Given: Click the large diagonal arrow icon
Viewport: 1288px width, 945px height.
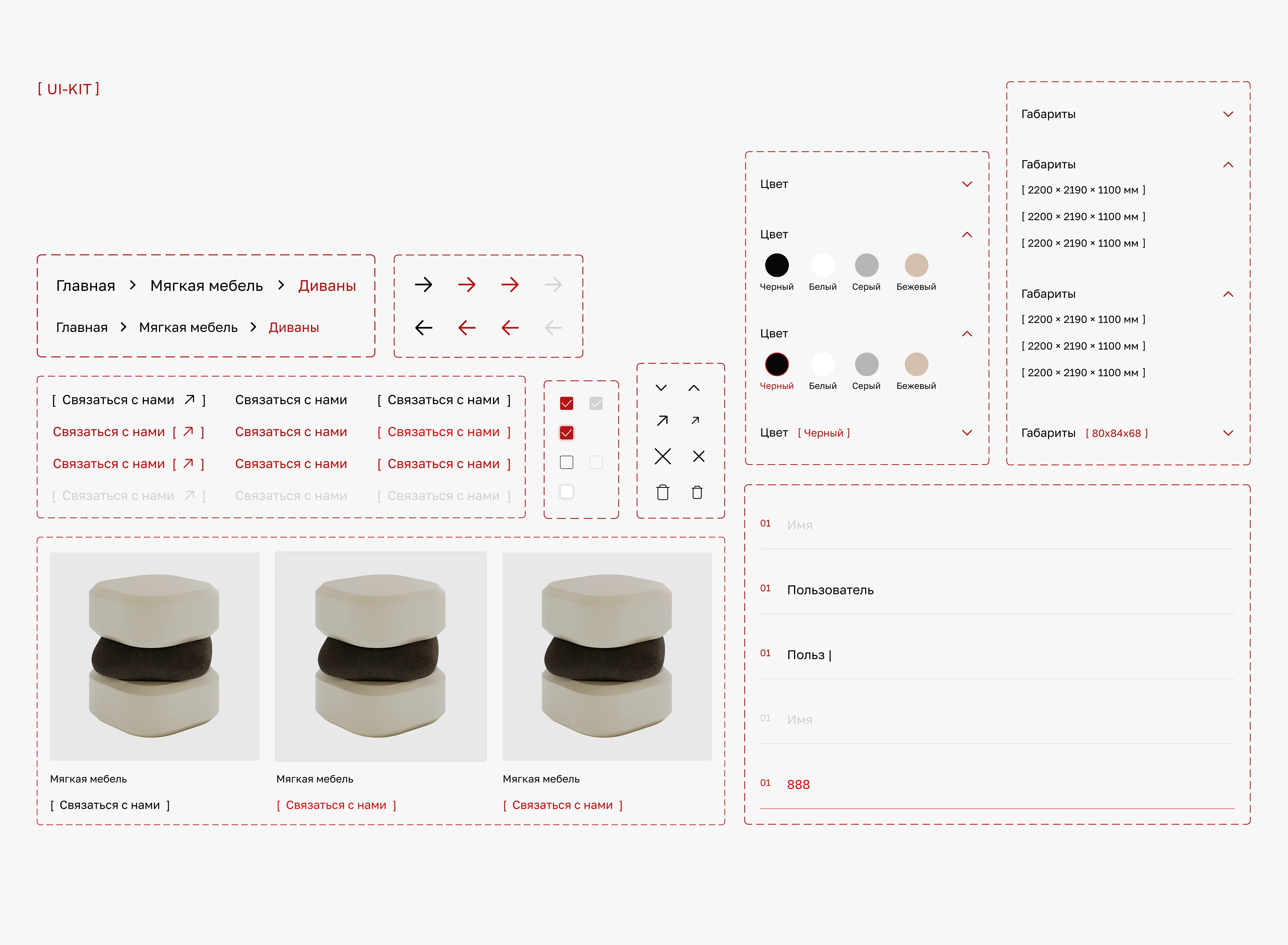Looking at the screenshot, I should 662,420.
